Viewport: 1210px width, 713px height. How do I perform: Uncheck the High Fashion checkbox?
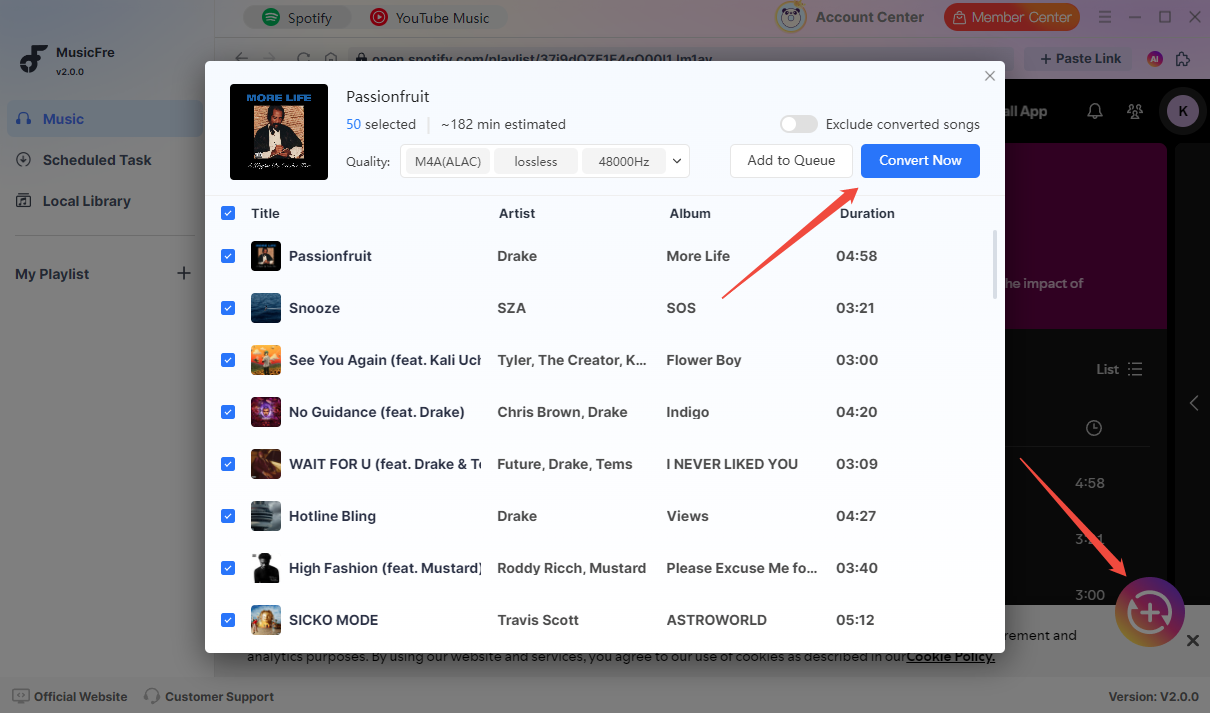228,568
